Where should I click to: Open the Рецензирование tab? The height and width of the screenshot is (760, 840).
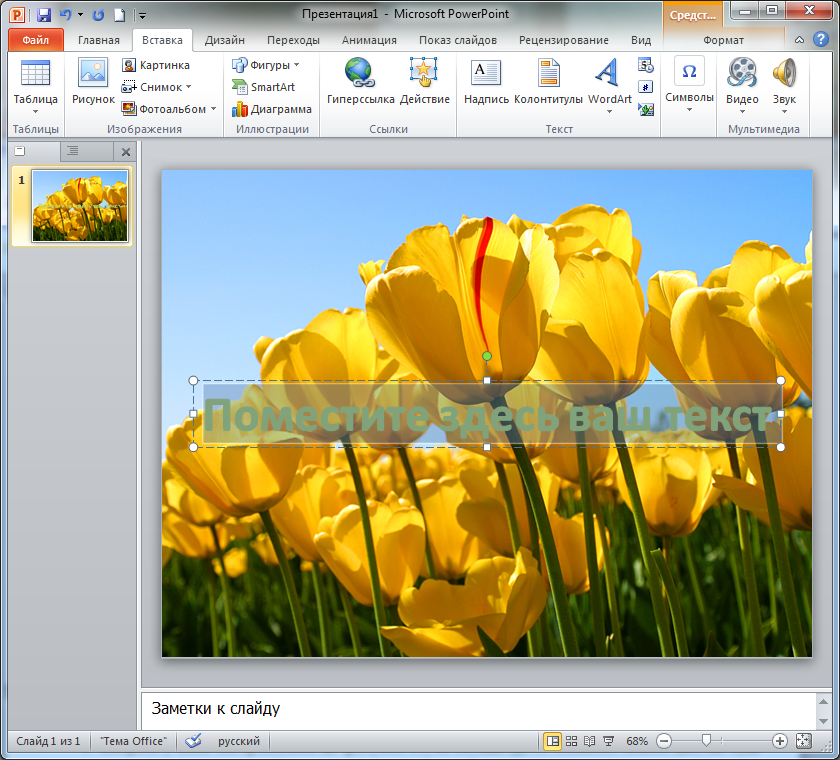[x=564, y=40]
